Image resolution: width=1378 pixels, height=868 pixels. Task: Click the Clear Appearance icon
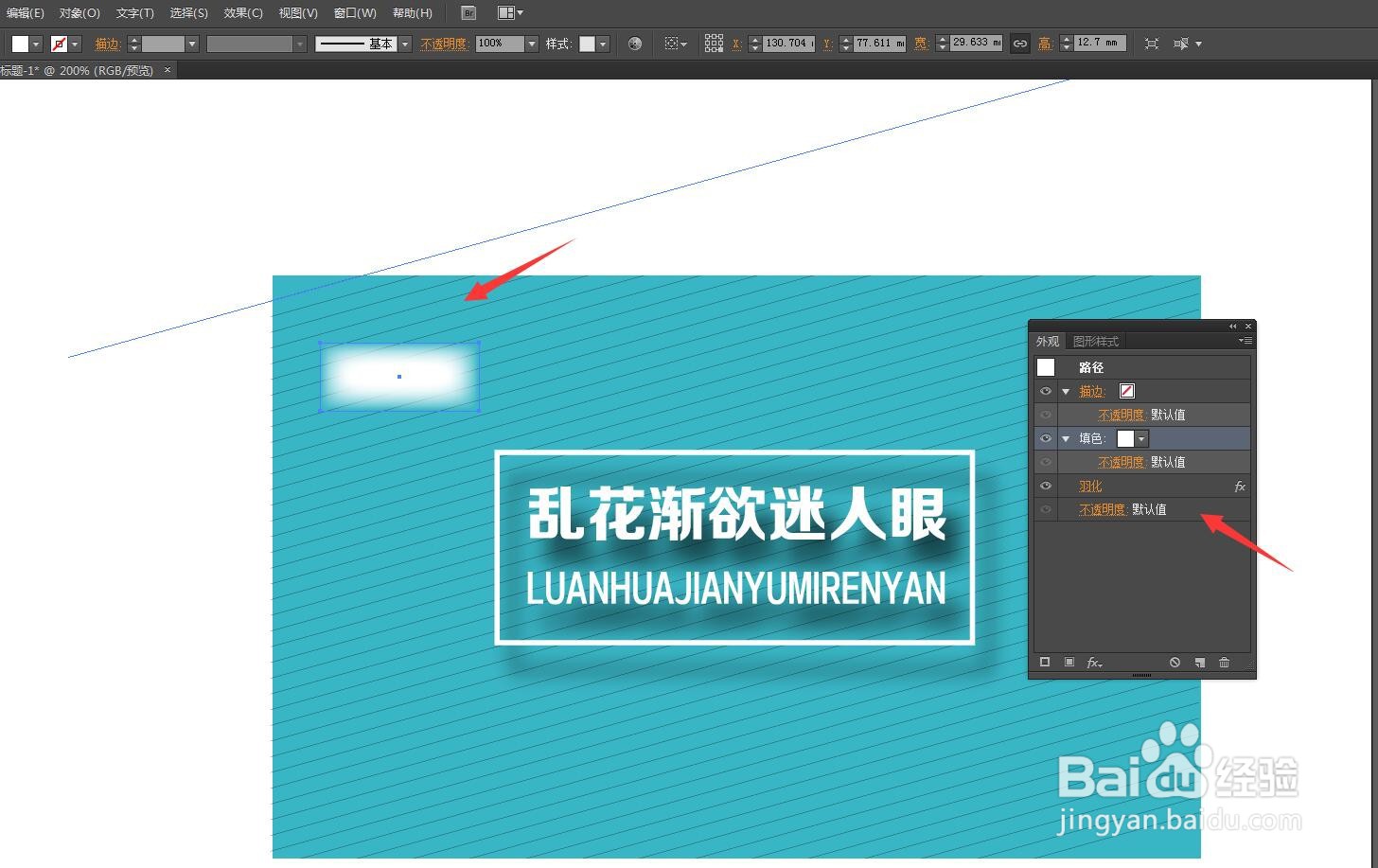pos(1175,663)
